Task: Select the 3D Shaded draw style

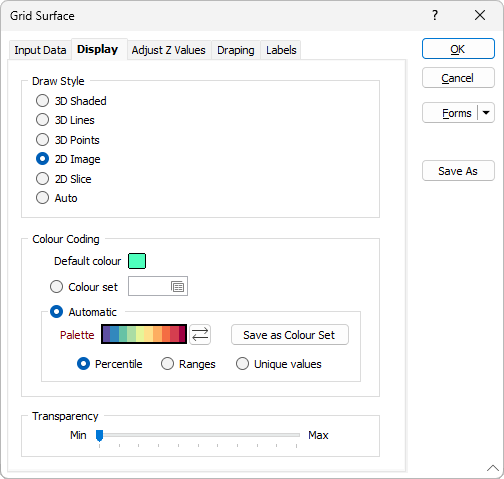Action: tap(71, 101)
